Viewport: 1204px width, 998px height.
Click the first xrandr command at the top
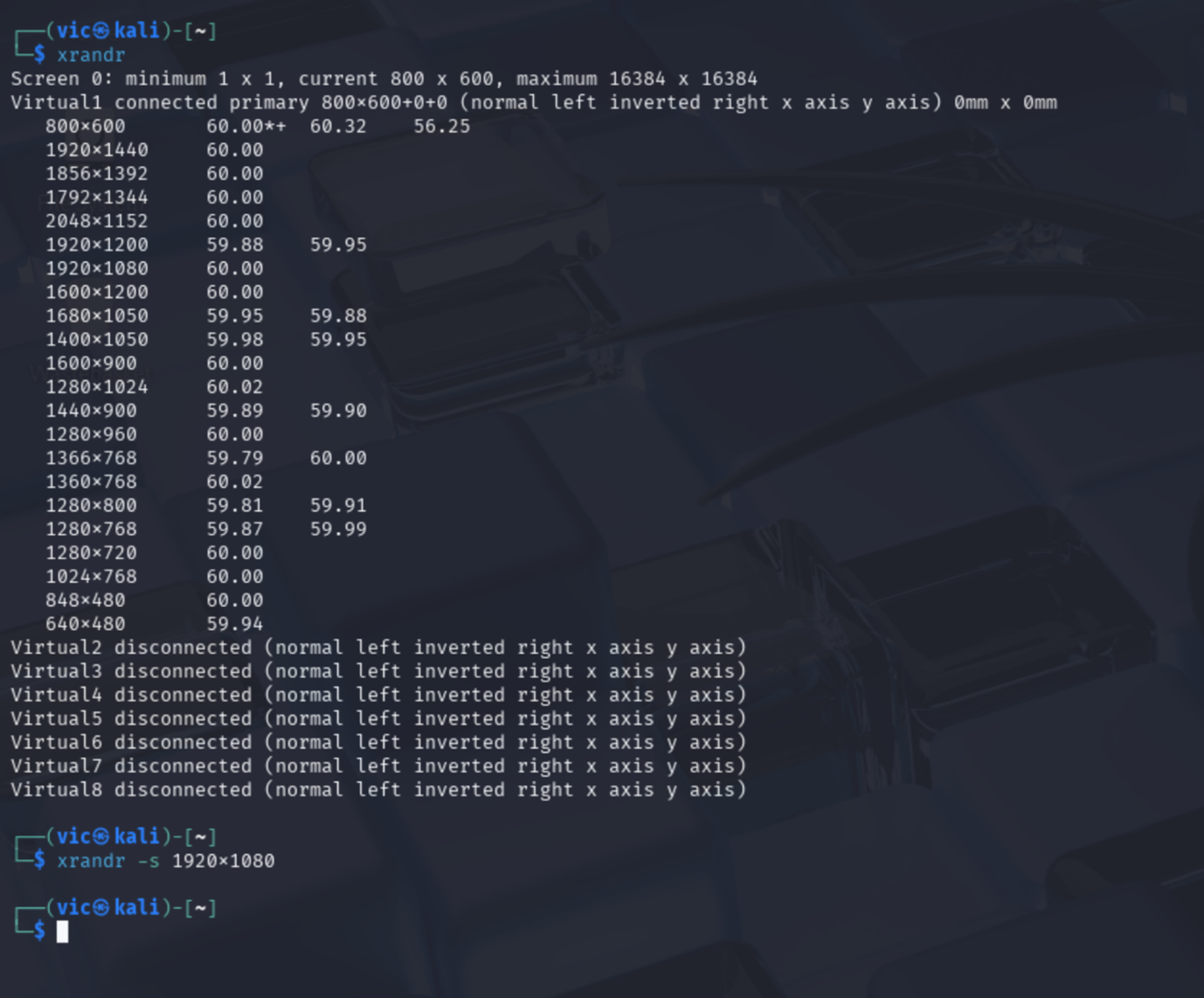(x=91, y=55)
